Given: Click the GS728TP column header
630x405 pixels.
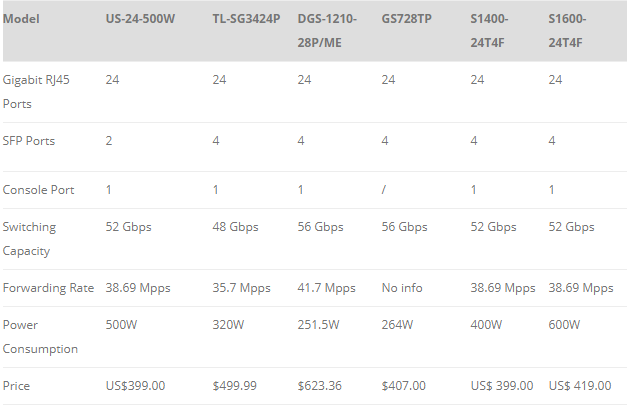Looking at the screenshot, I should pos(407,19).
